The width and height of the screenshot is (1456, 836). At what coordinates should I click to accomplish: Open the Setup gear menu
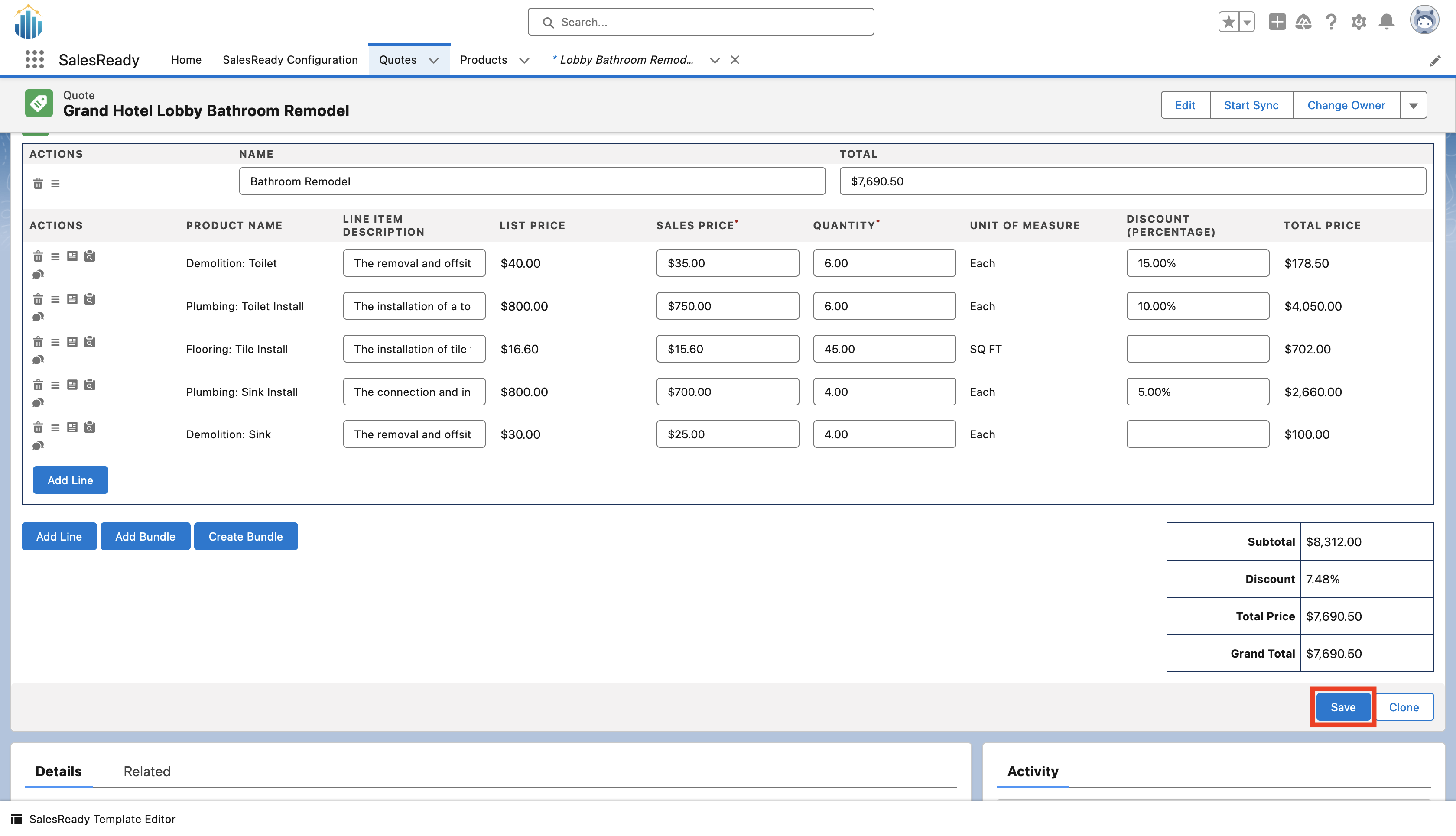coord(1358,22)
